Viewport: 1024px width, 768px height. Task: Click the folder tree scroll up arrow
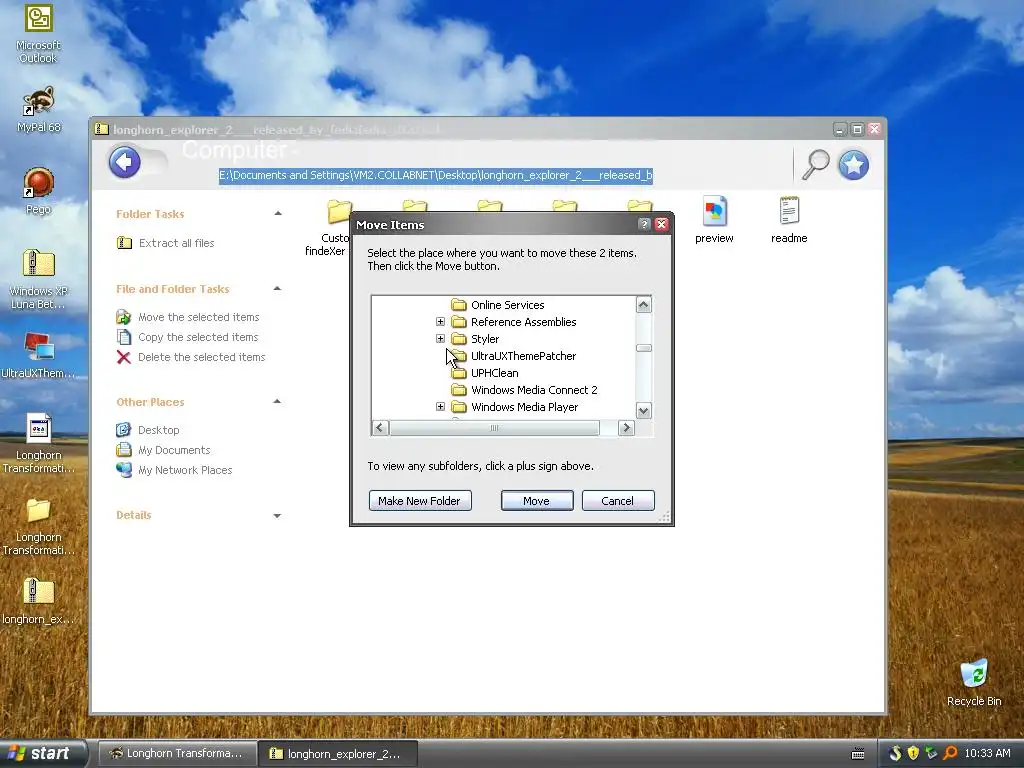pos(643,305)
